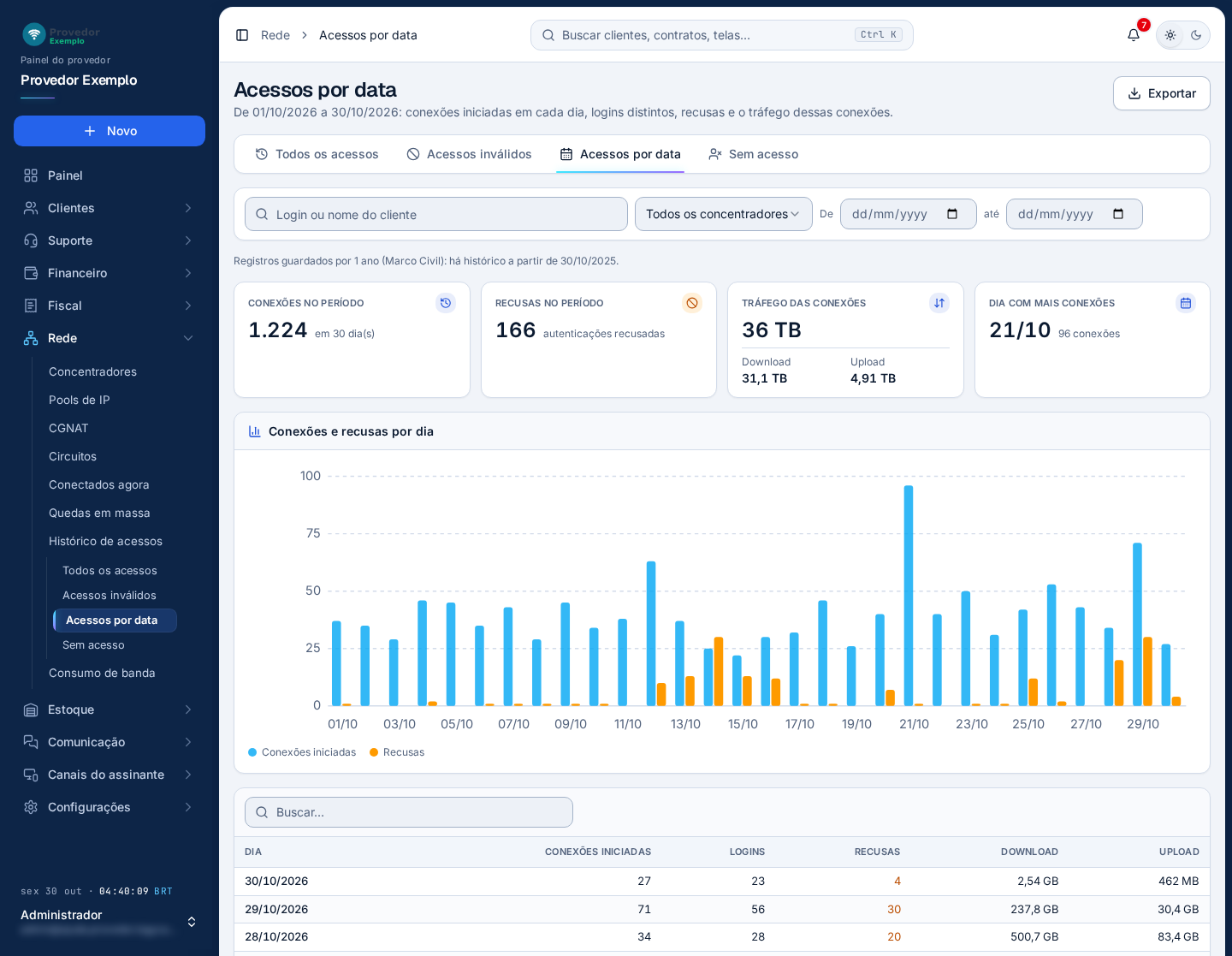Expand the Financeiro menu chevron
1232x956 pixels.
coord(188,273)
